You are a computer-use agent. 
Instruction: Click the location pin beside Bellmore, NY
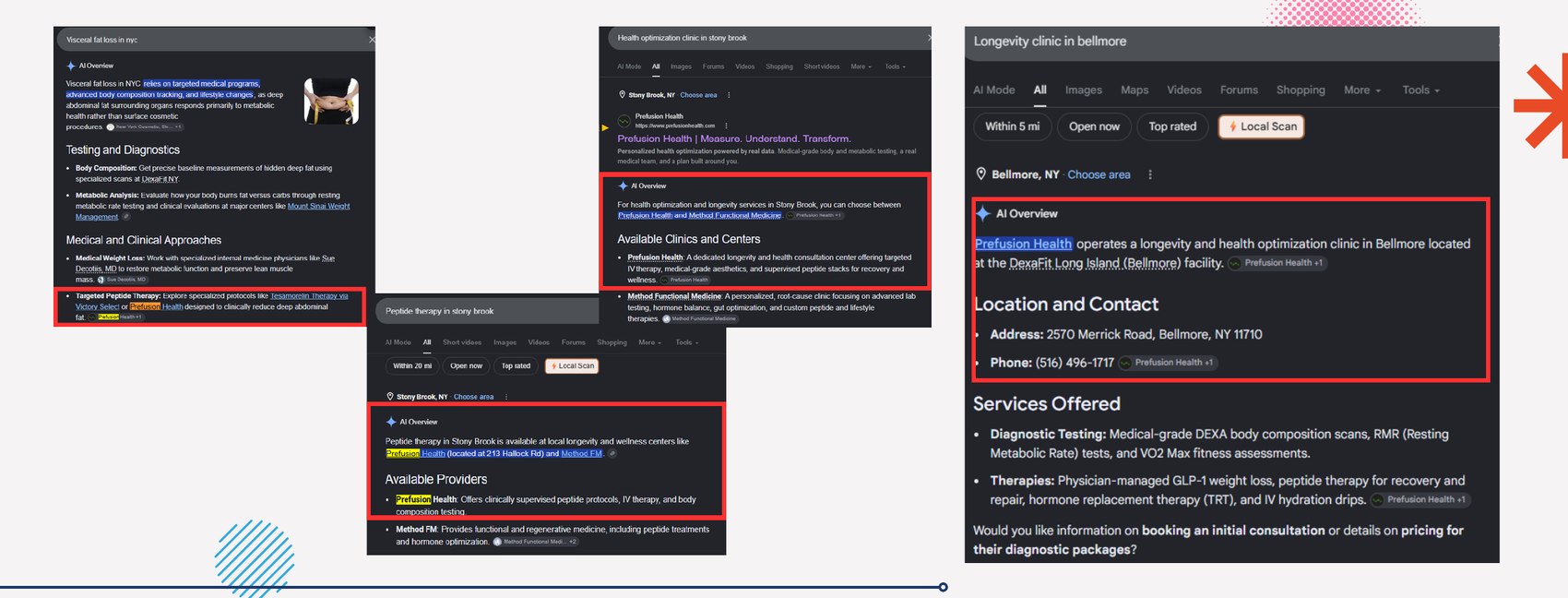tap(980, 174)
